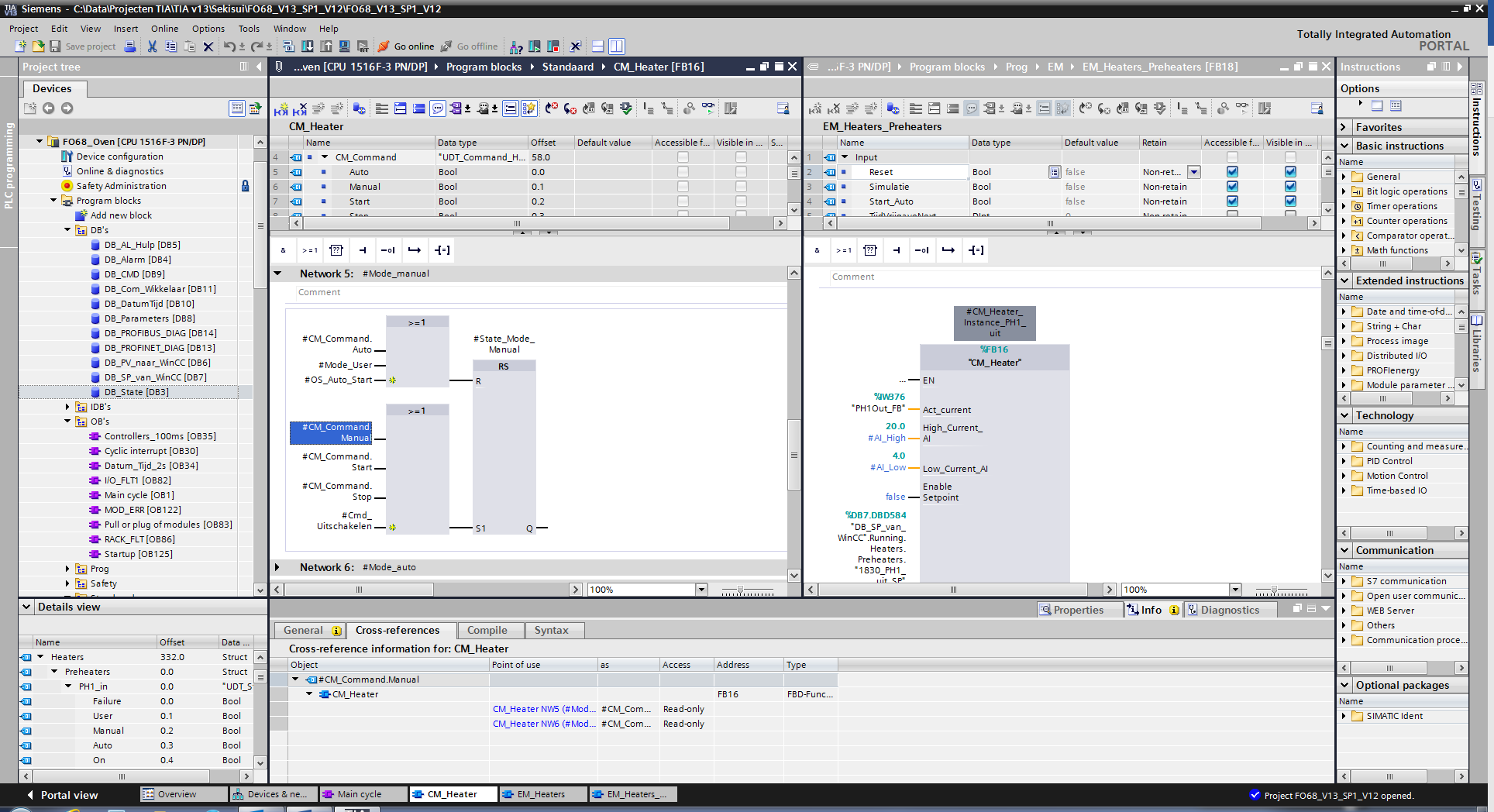This screenshot has height=812, width=1494.
Task: Expand Network 6 Mode_auto
Action: click(x=277, y=567)
